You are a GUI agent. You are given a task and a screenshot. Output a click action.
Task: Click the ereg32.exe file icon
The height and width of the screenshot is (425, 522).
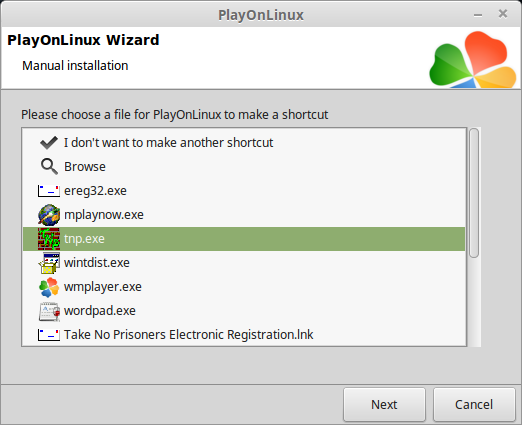49,191
